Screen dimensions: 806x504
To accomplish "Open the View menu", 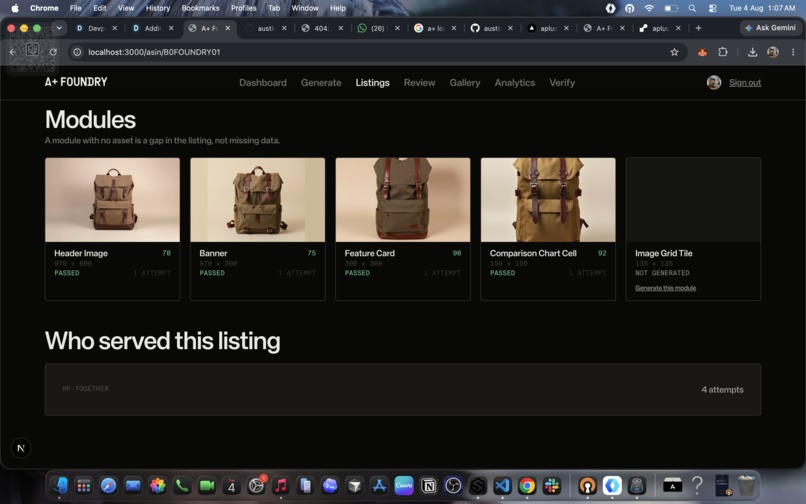I will coord(126,8).
